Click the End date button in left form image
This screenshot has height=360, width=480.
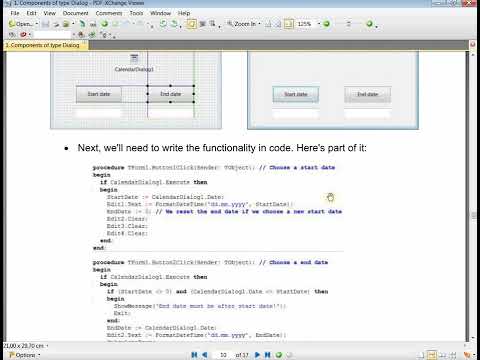tap(171, 94)
